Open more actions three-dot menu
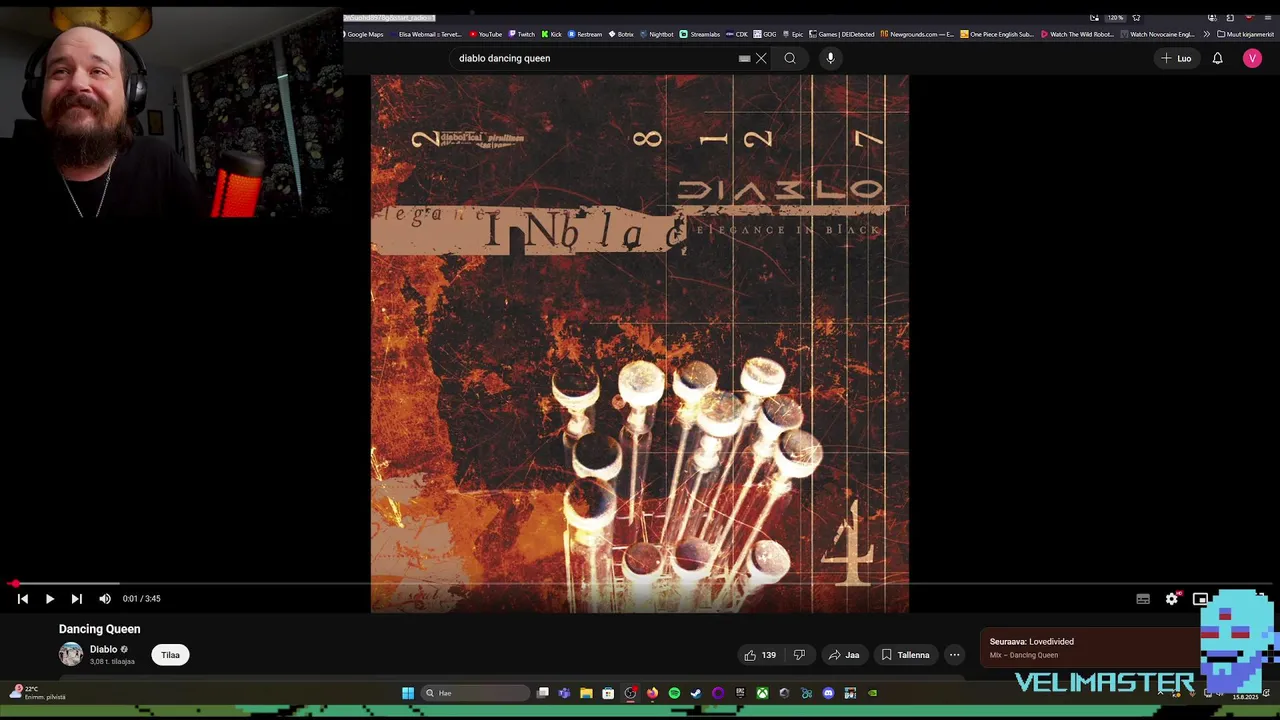Viewport: 1280px width, 720px height. click(x=954, y=655)
